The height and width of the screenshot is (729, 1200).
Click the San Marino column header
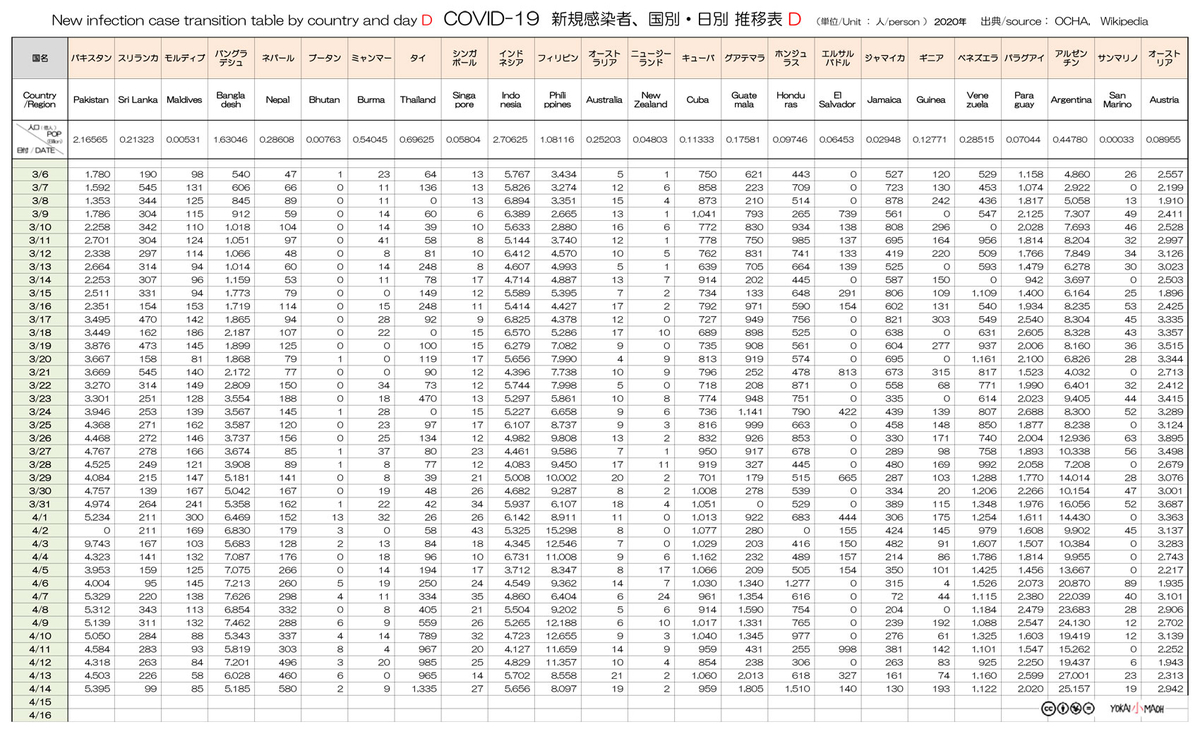1117,100
